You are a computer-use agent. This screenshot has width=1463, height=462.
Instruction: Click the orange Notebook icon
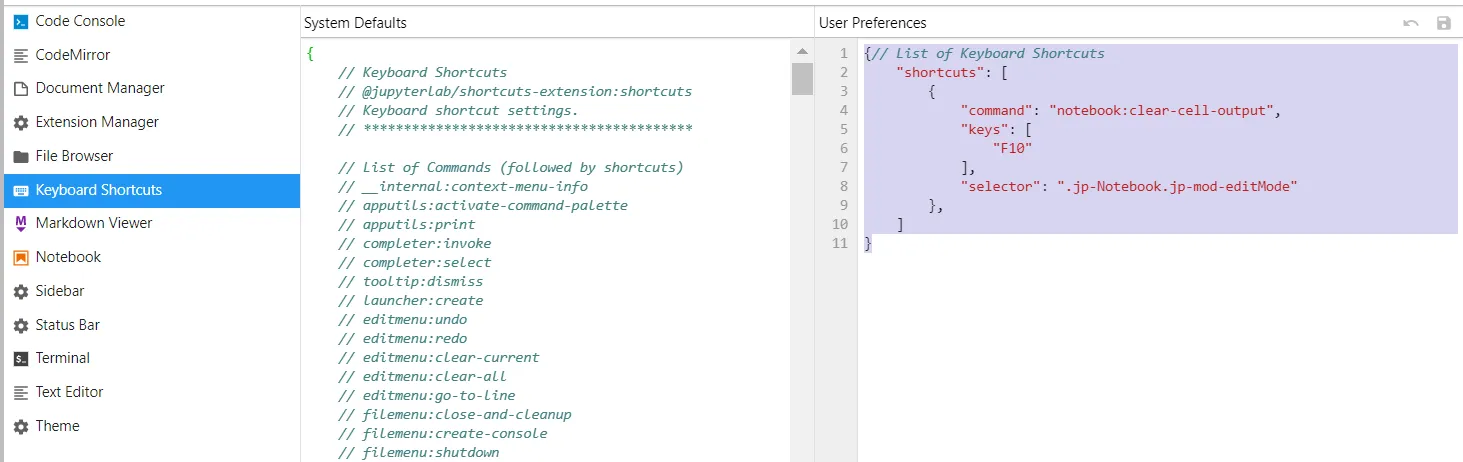(x=20, y=258)
